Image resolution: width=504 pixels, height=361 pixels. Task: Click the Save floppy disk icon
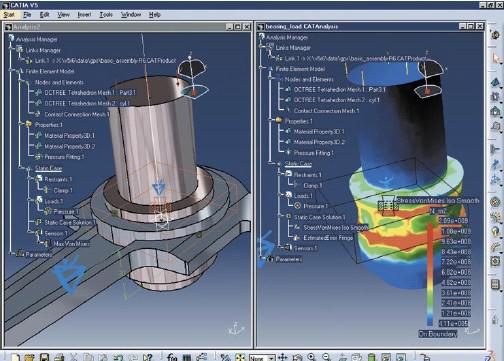[x=44, y=357]
